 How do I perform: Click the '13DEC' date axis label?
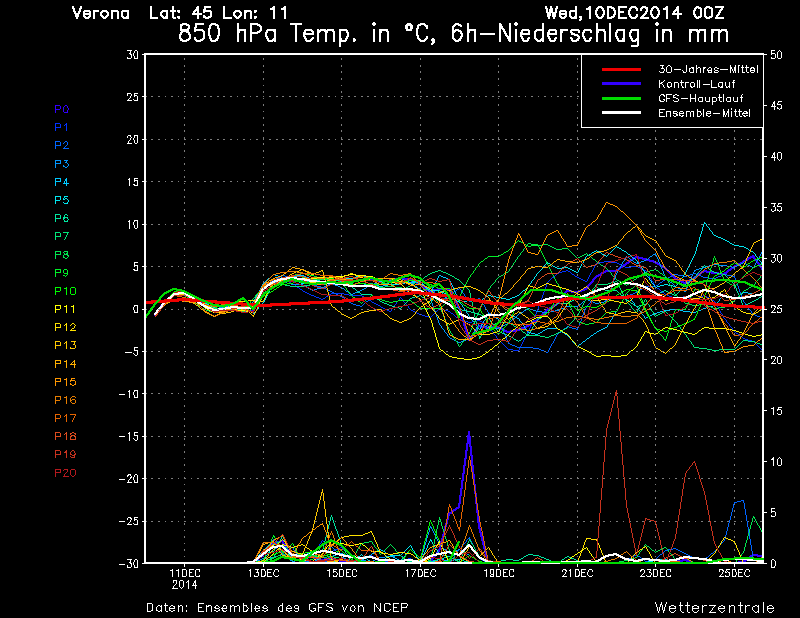click(263, 574)
